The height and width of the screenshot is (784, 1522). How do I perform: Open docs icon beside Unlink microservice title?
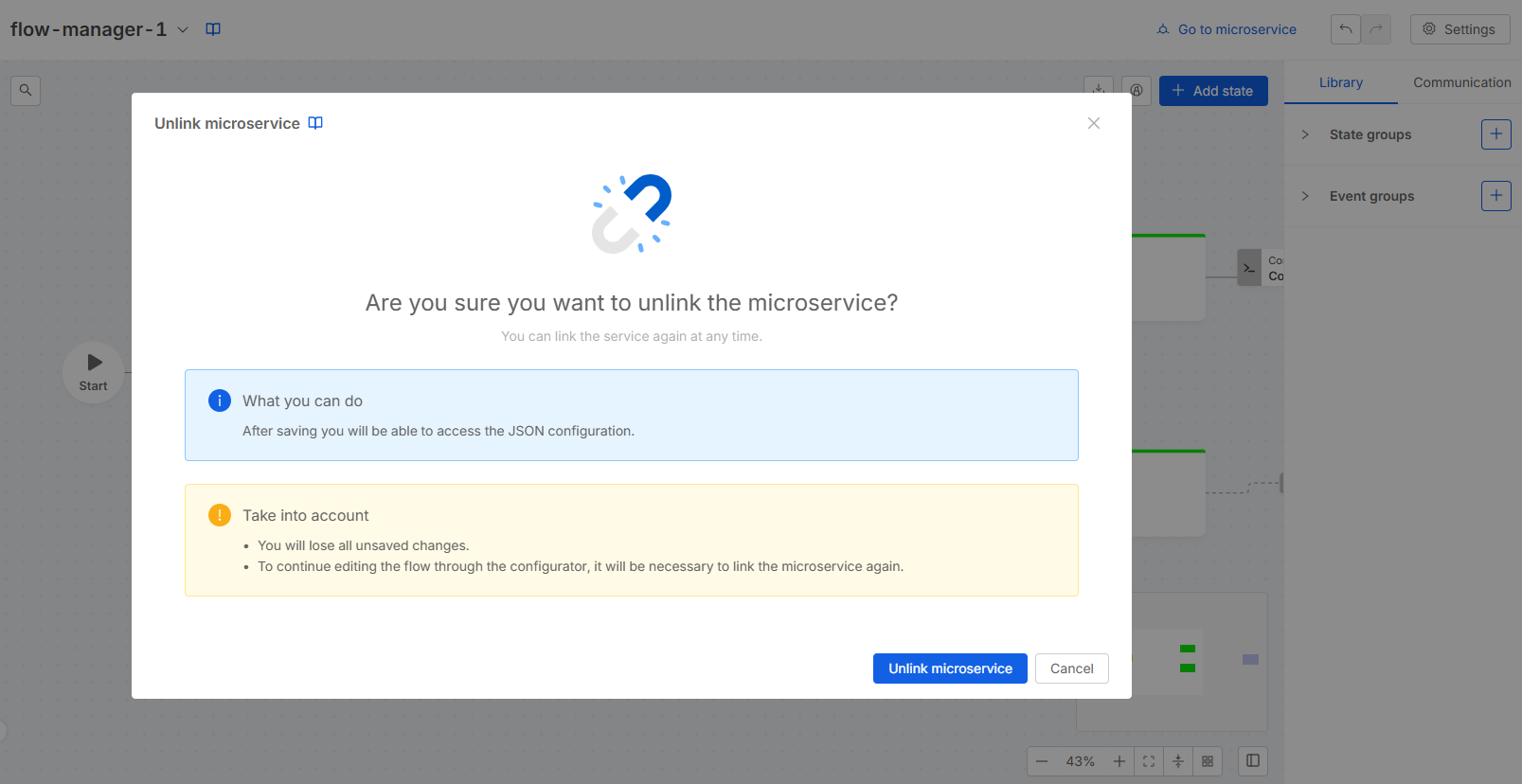[x=315, y=123]
